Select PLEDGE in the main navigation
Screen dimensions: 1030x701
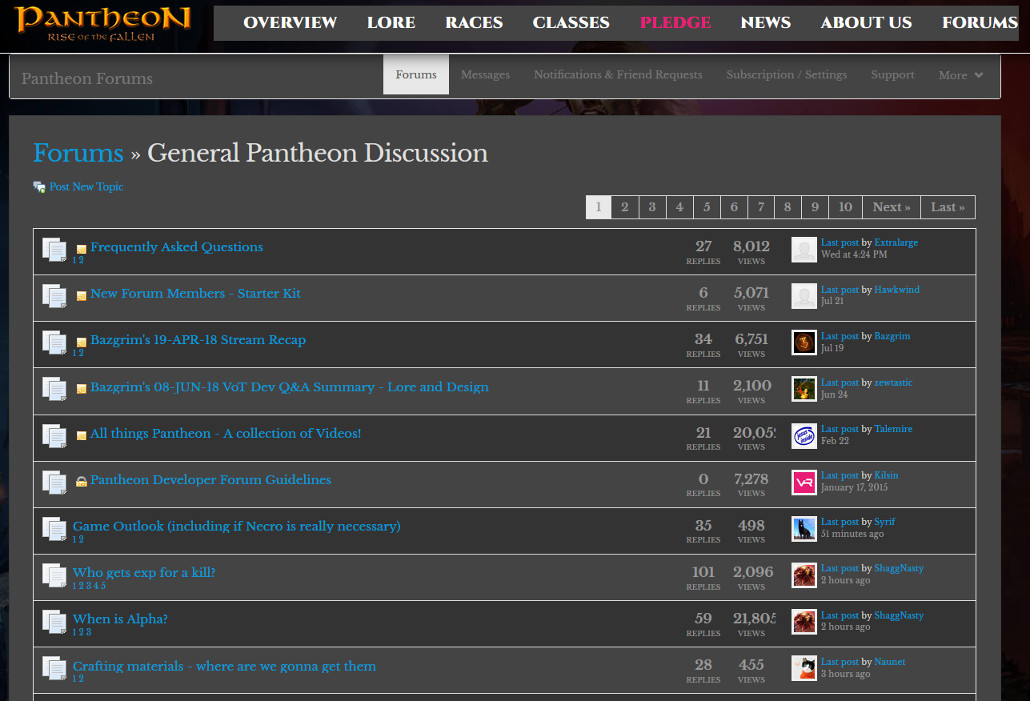675,22
